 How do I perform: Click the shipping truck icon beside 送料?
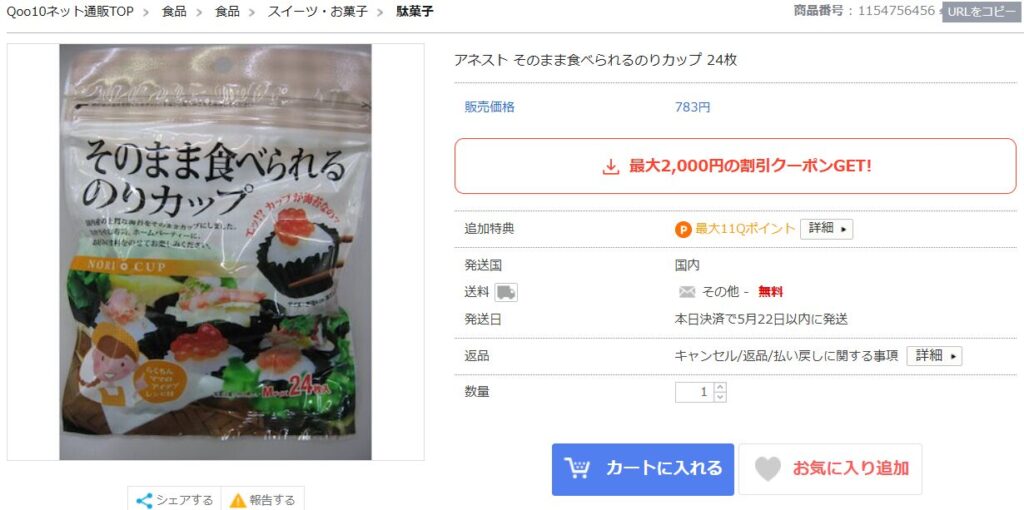(x=506, y=293)
